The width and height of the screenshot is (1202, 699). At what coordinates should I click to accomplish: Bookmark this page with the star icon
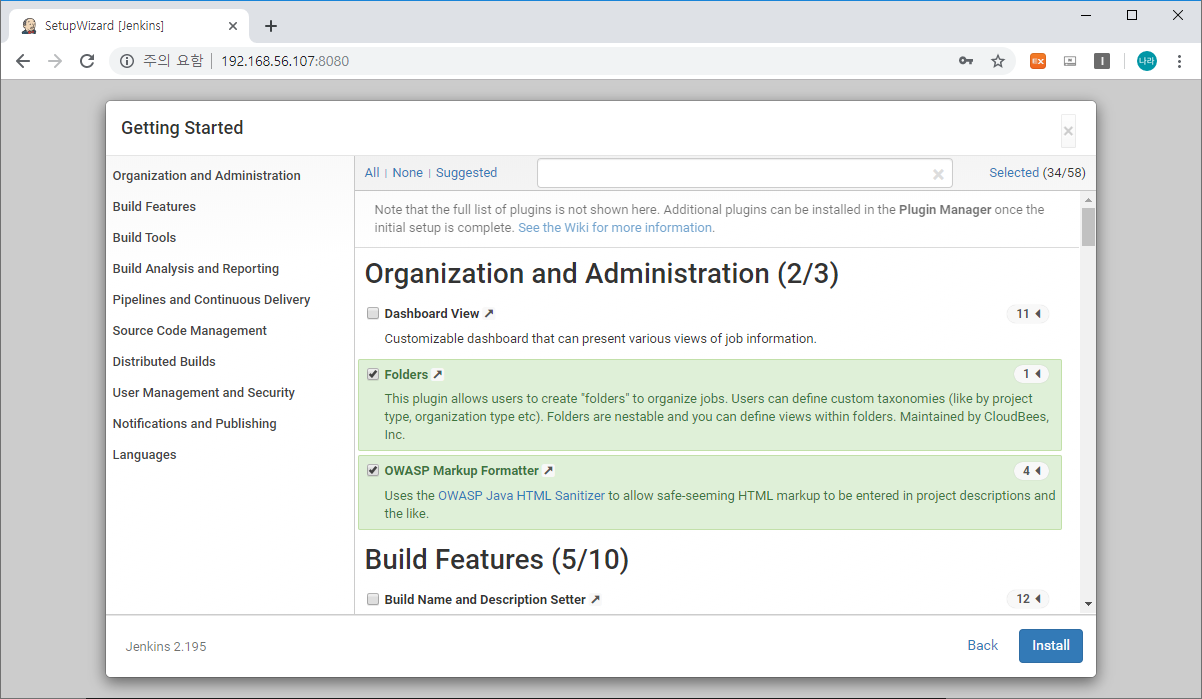click(x=998, y=61)
